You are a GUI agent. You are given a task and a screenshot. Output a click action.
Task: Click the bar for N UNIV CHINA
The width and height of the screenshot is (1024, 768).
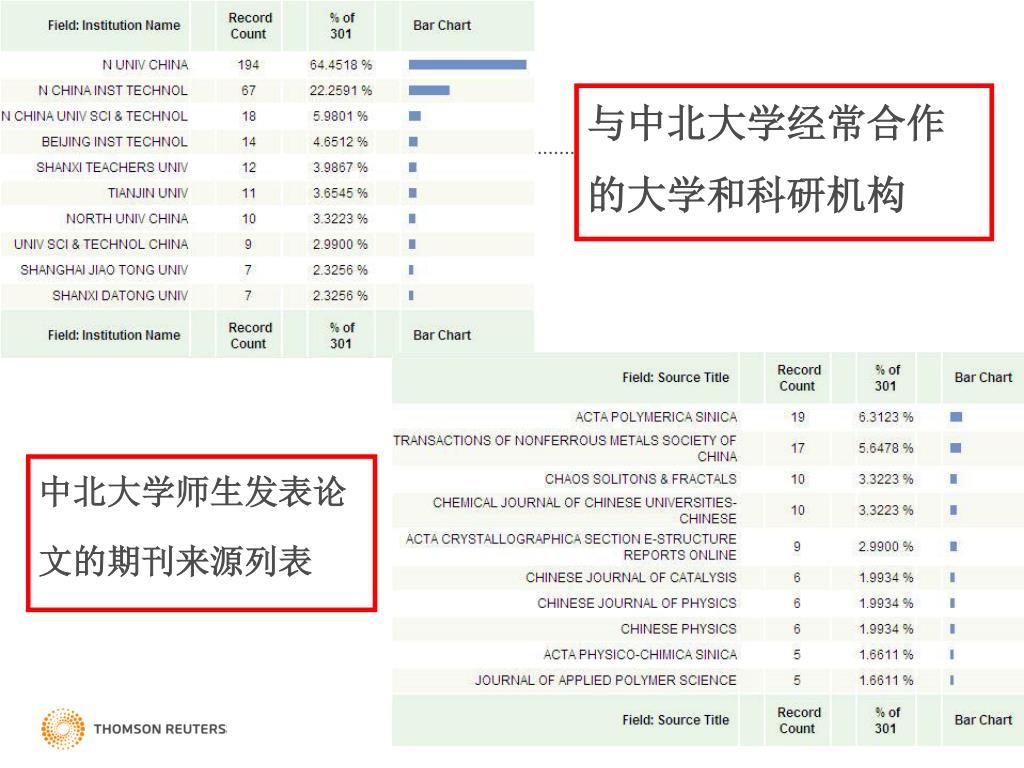tap(468, 65)
